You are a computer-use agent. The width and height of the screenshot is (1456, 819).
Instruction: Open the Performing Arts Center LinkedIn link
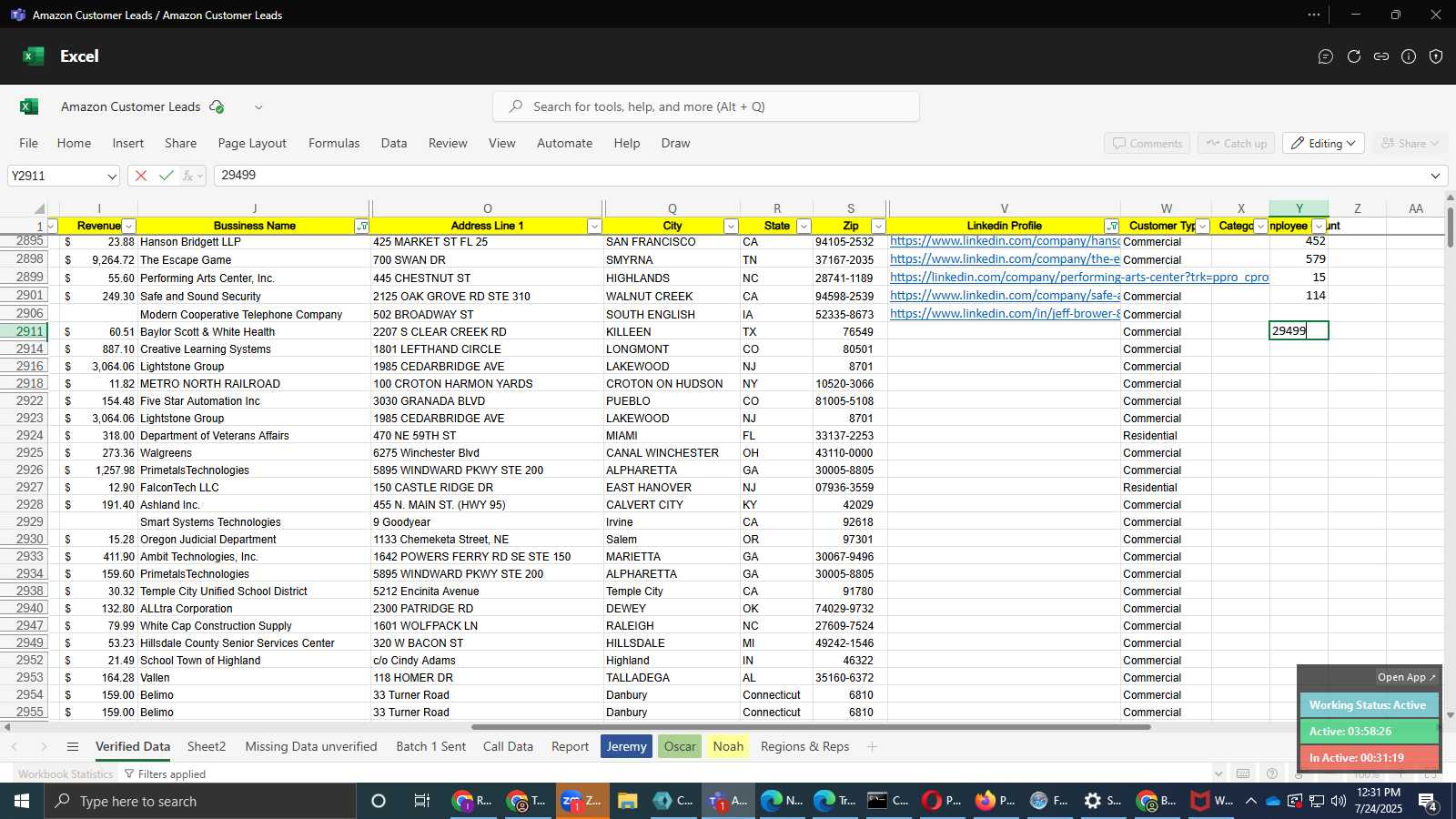tap(1079, 278)
